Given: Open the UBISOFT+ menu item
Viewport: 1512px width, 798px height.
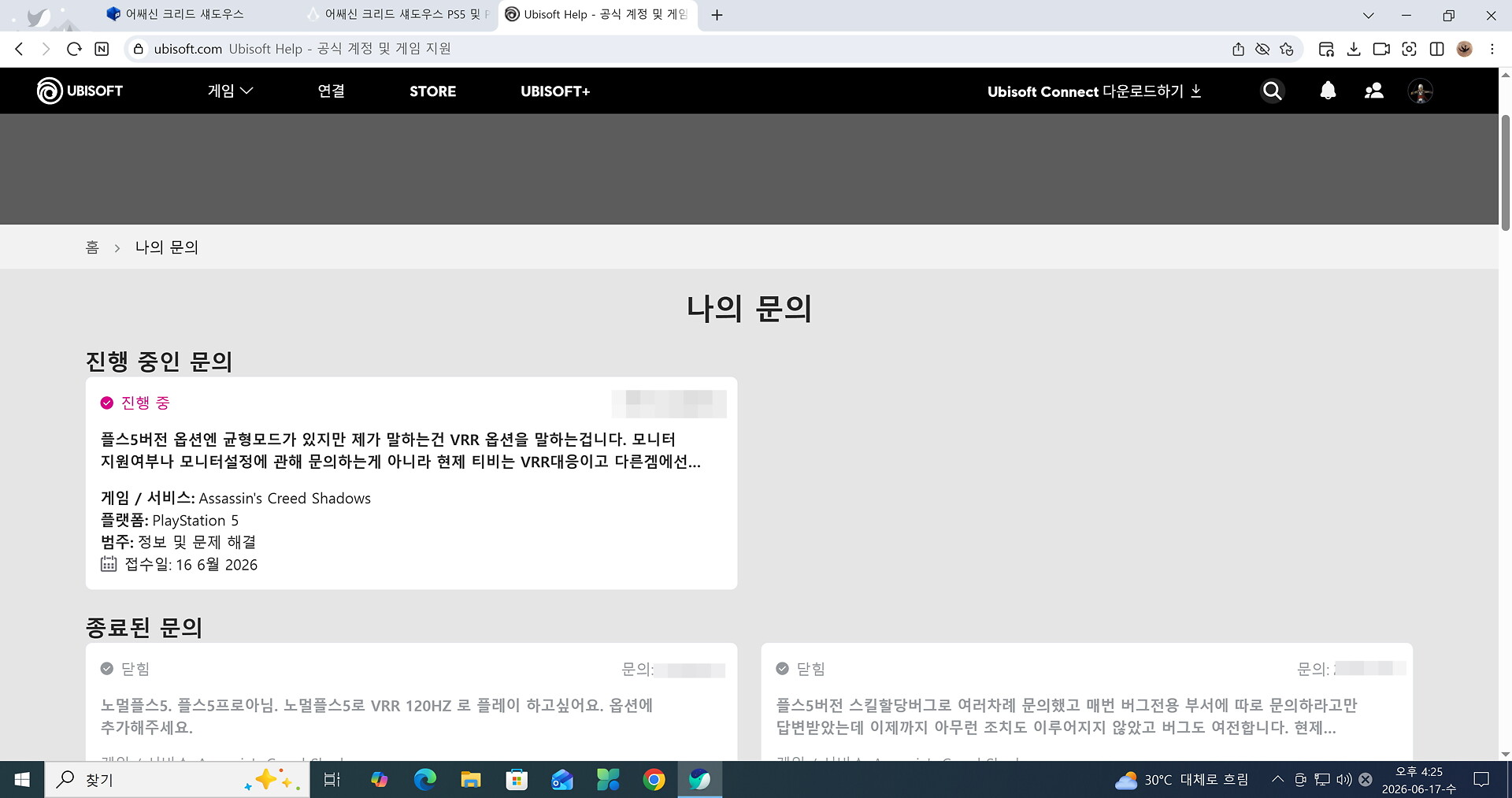Looking at the screenshot, I should pos(555,91).
